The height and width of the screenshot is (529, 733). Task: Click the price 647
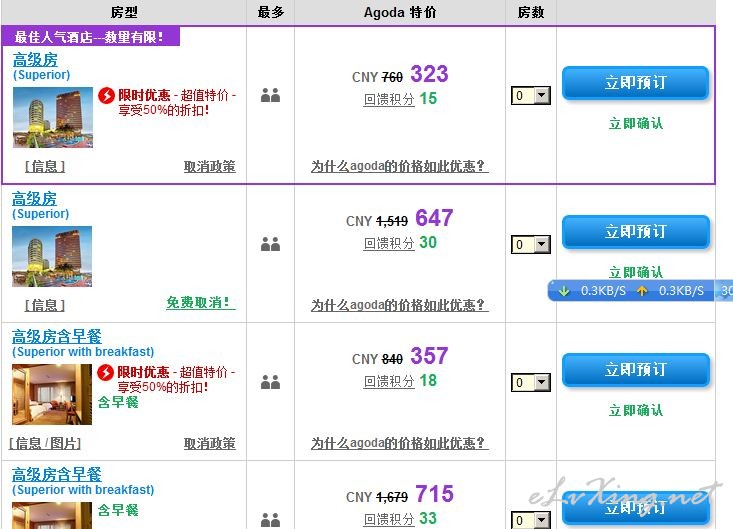(434, 218)
